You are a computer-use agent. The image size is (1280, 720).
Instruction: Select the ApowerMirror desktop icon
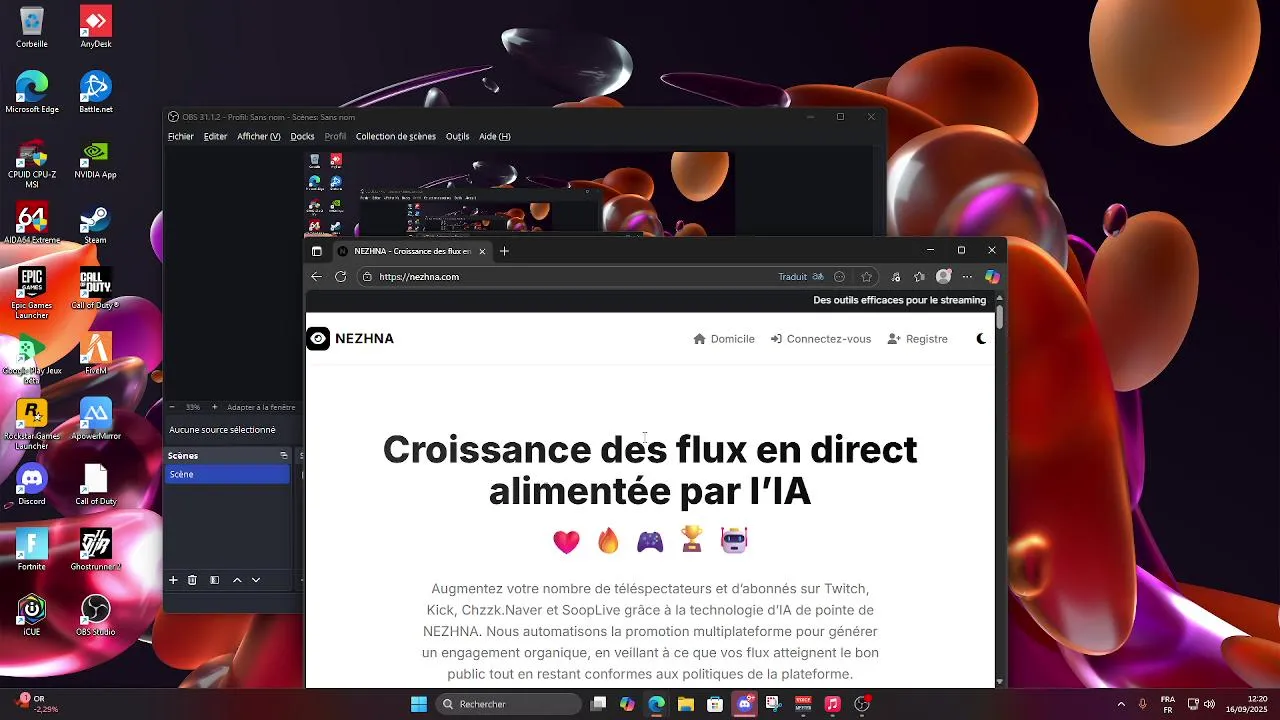point(95,419)
